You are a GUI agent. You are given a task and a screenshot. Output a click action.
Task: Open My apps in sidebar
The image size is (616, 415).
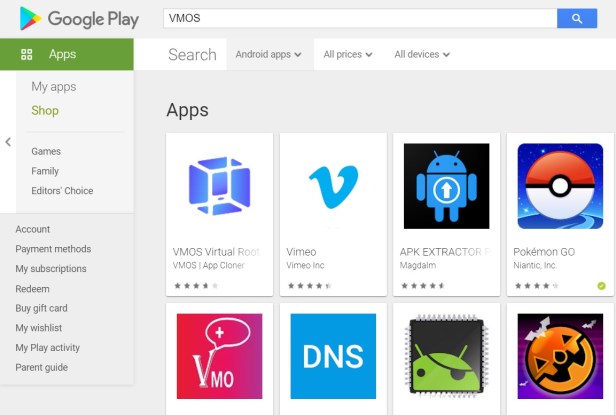coord(53,87)
